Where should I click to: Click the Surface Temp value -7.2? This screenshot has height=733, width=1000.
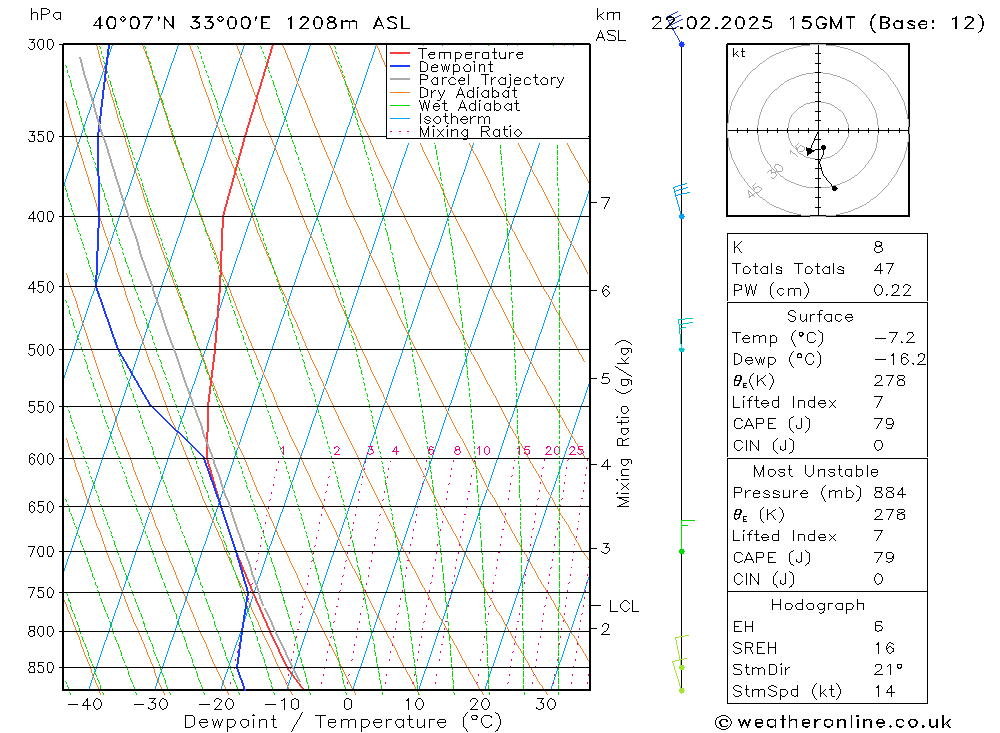pos(894,337)
